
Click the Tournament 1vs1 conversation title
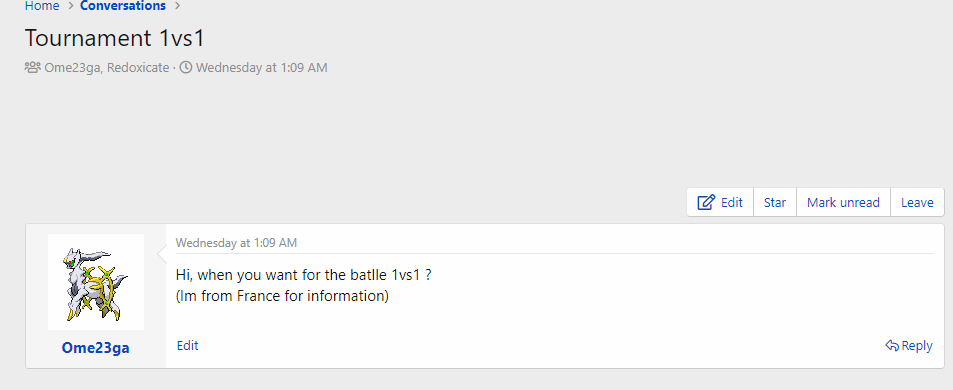[115, 38]
